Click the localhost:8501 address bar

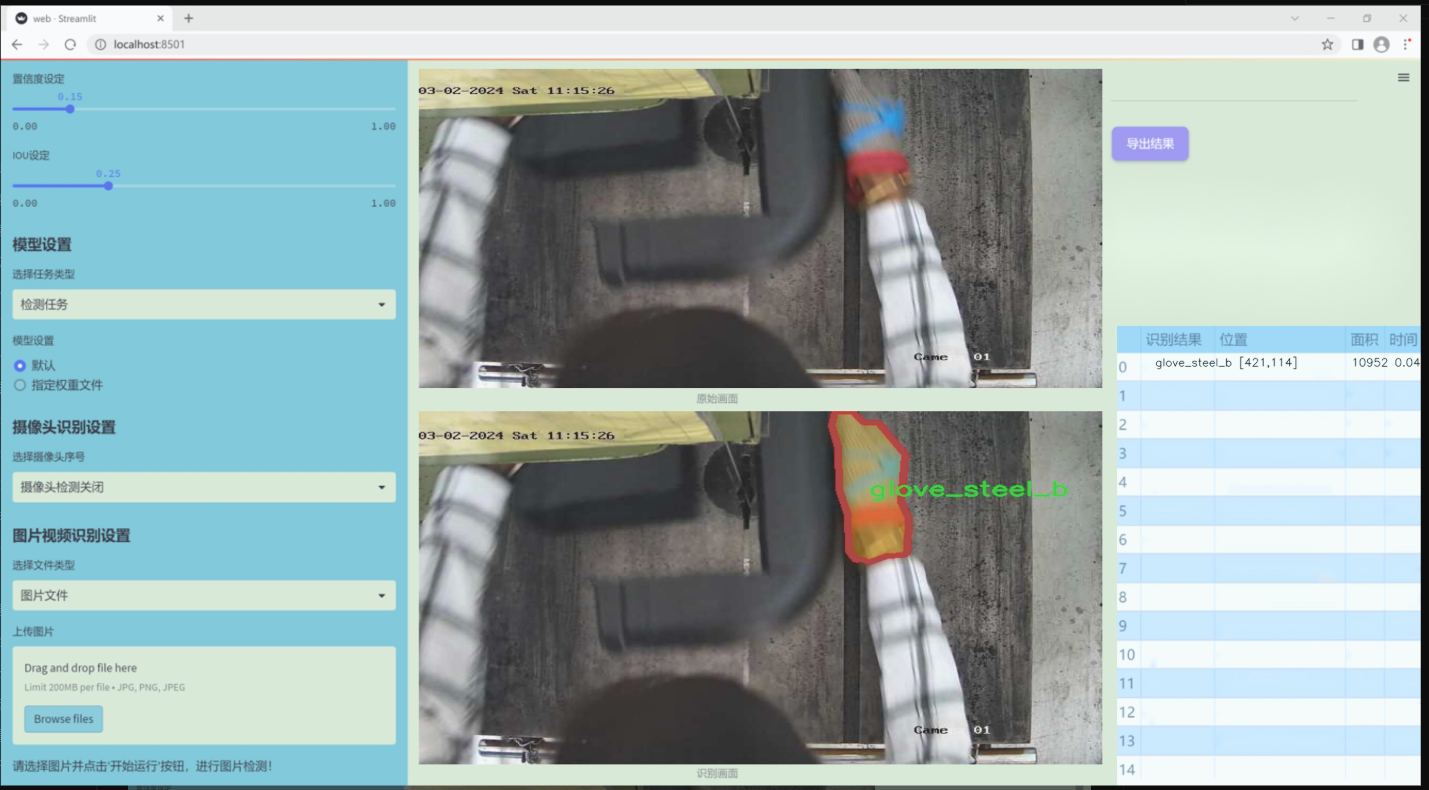[700, 44]
